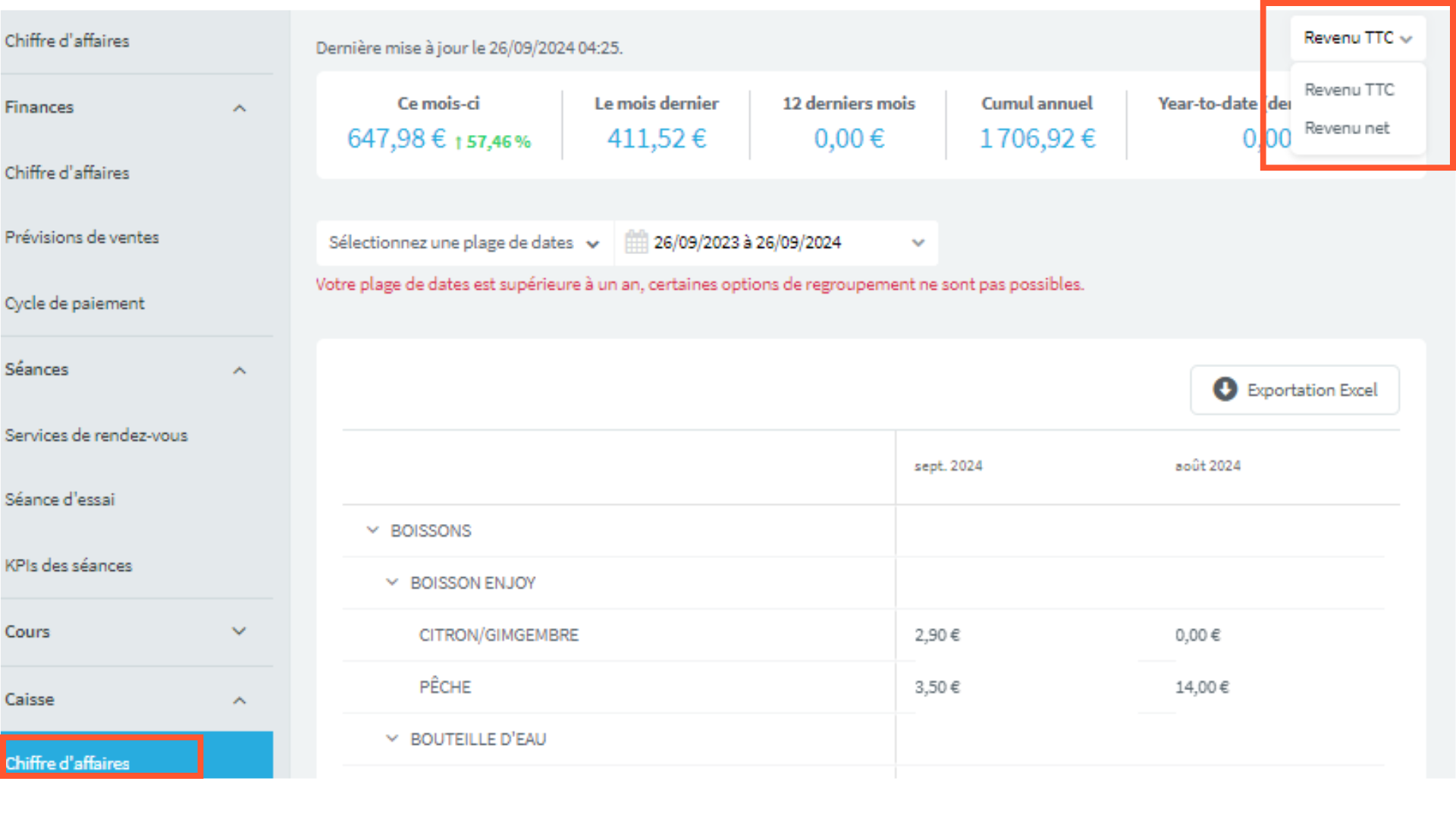
Task: Open Prévisions de ventes page
Action: click(82, 237)
